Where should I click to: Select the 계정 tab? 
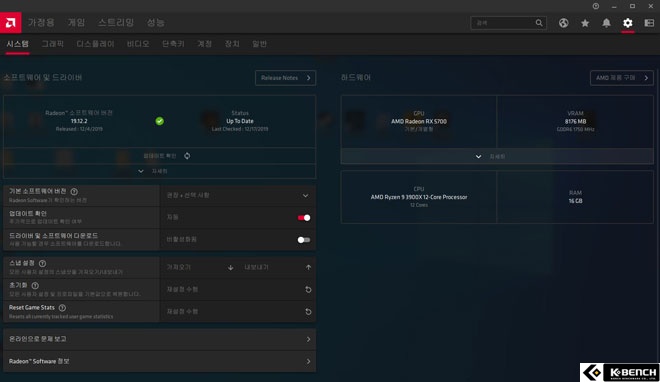pyautogui.click(x=205, y=44)
